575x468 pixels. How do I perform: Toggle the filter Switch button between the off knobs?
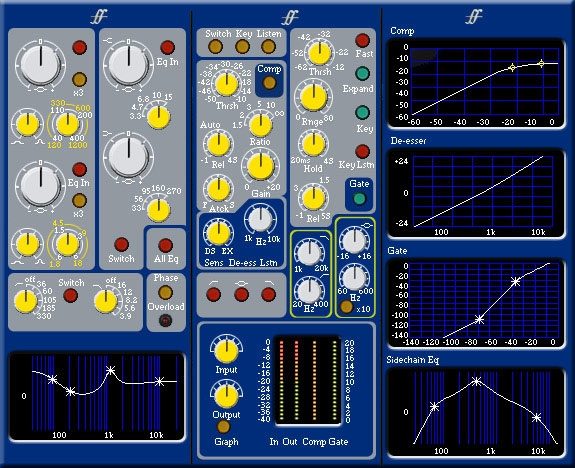click(70, 295)
